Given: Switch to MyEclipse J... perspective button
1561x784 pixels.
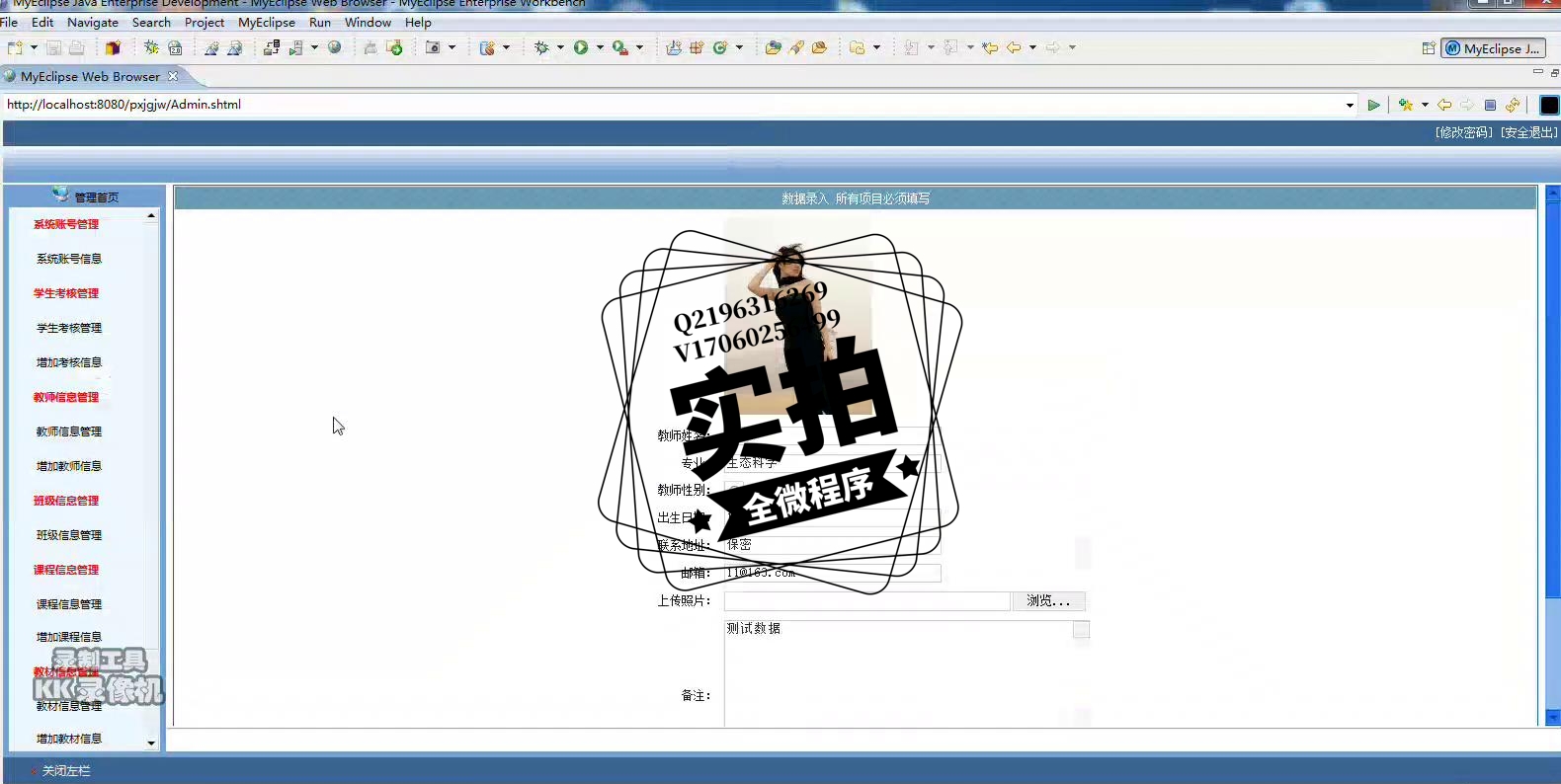Looking at the screenshot, I should (x=1493, y=48).
